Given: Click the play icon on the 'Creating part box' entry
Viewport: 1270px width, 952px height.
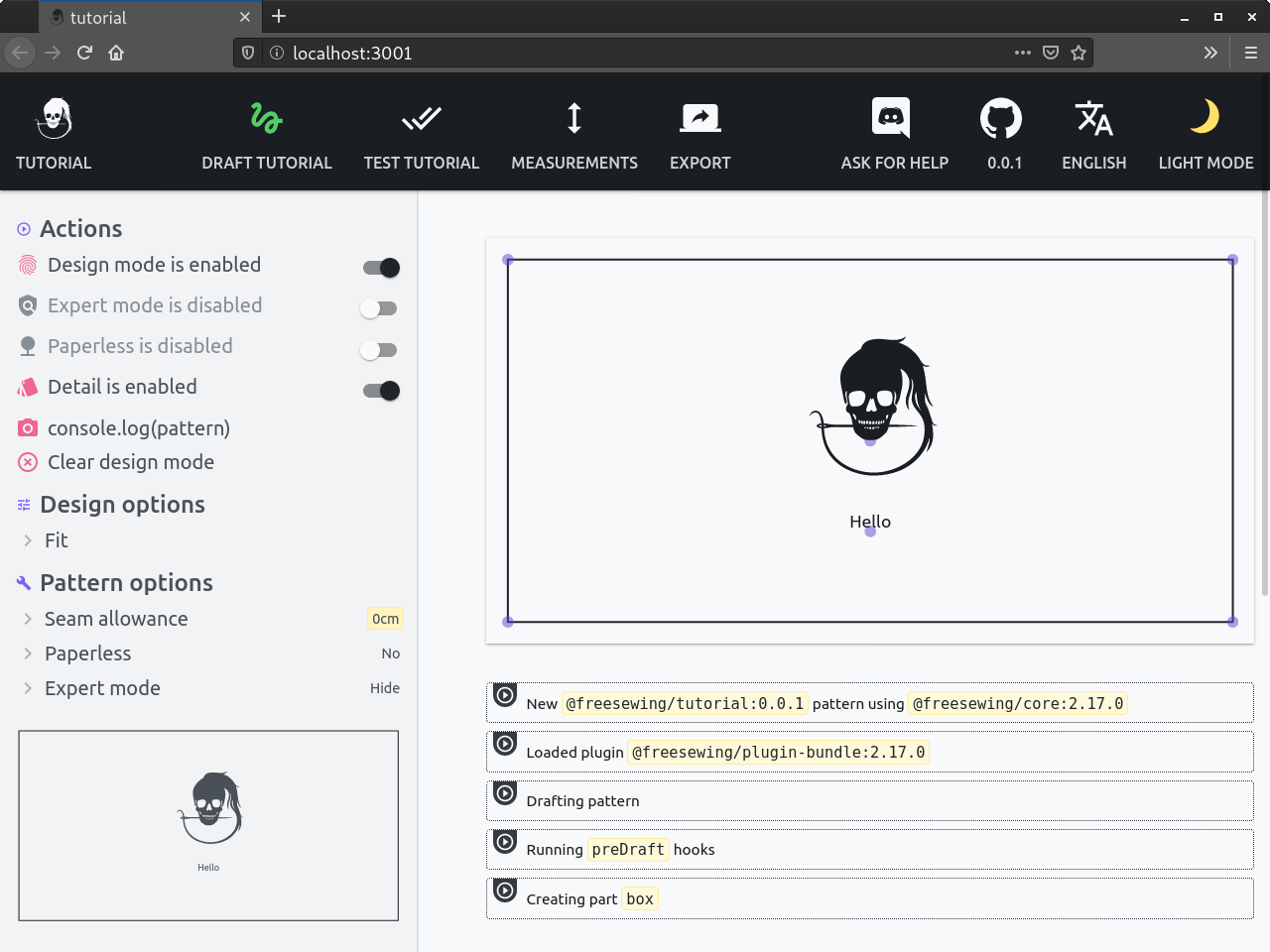Looking at the screenshot, I should [505, 891].
